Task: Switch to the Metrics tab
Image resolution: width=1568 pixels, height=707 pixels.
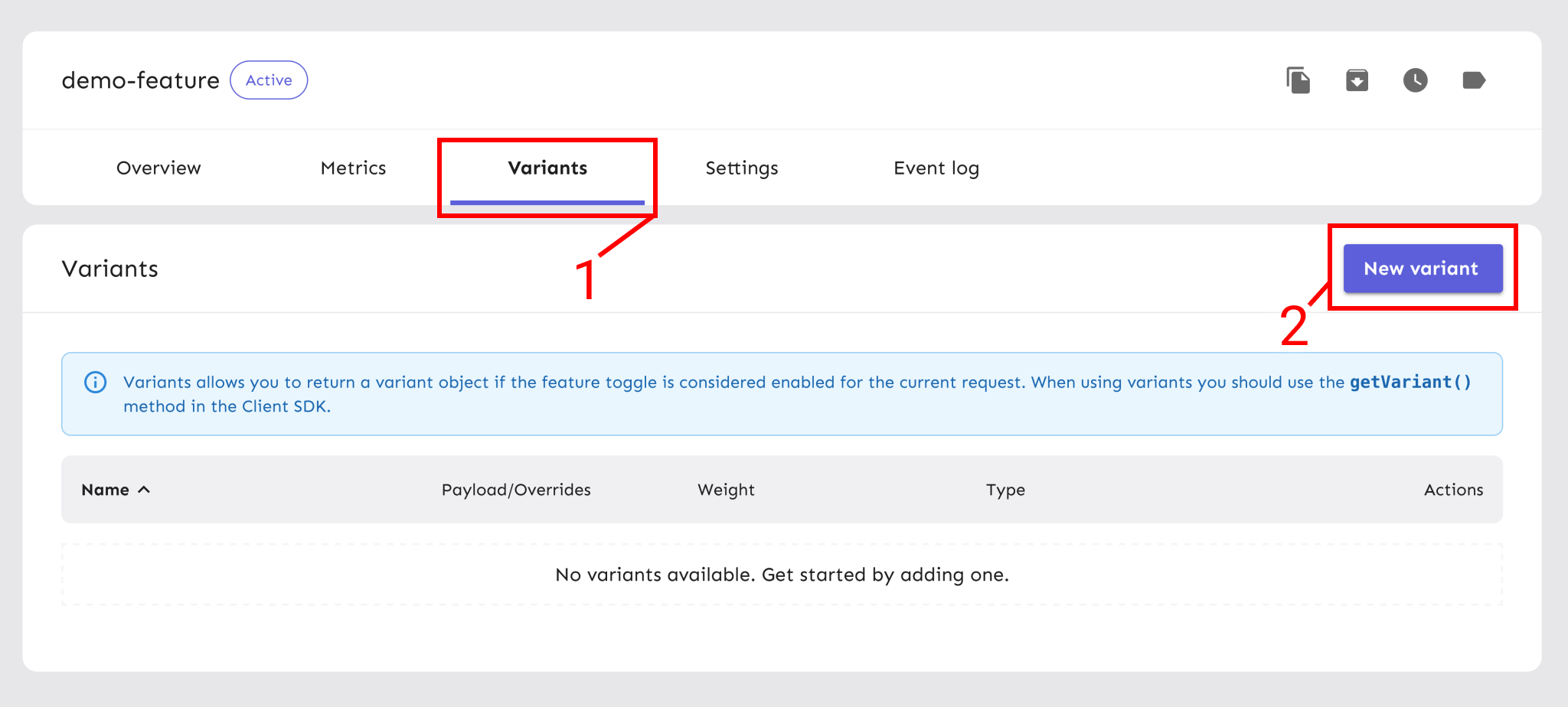Action: (353, 168)
